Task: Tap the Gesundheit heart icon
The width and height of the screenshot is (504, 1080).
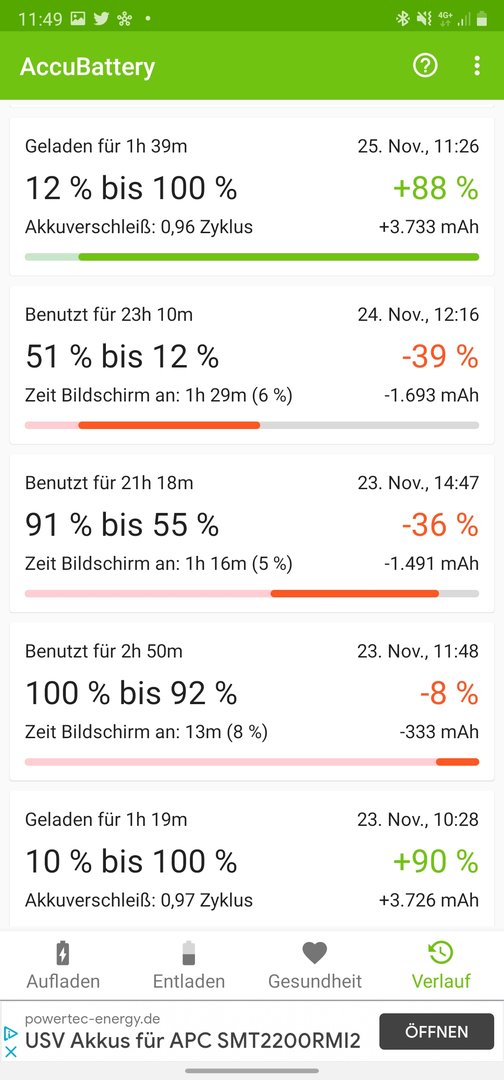Action: point(315,953)
